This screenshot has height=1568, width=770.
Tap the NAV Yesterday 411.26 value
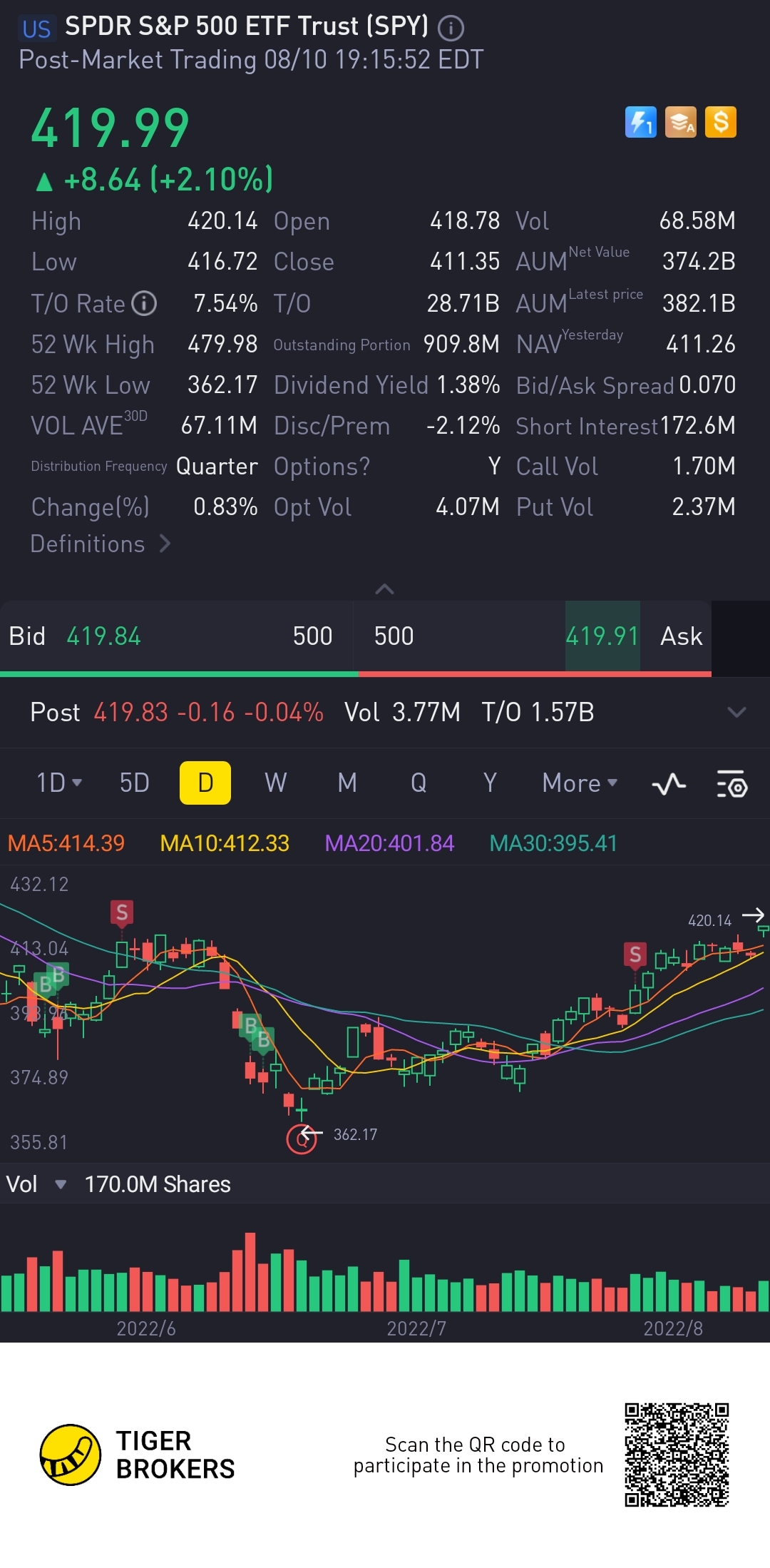(x=701, y=344)
